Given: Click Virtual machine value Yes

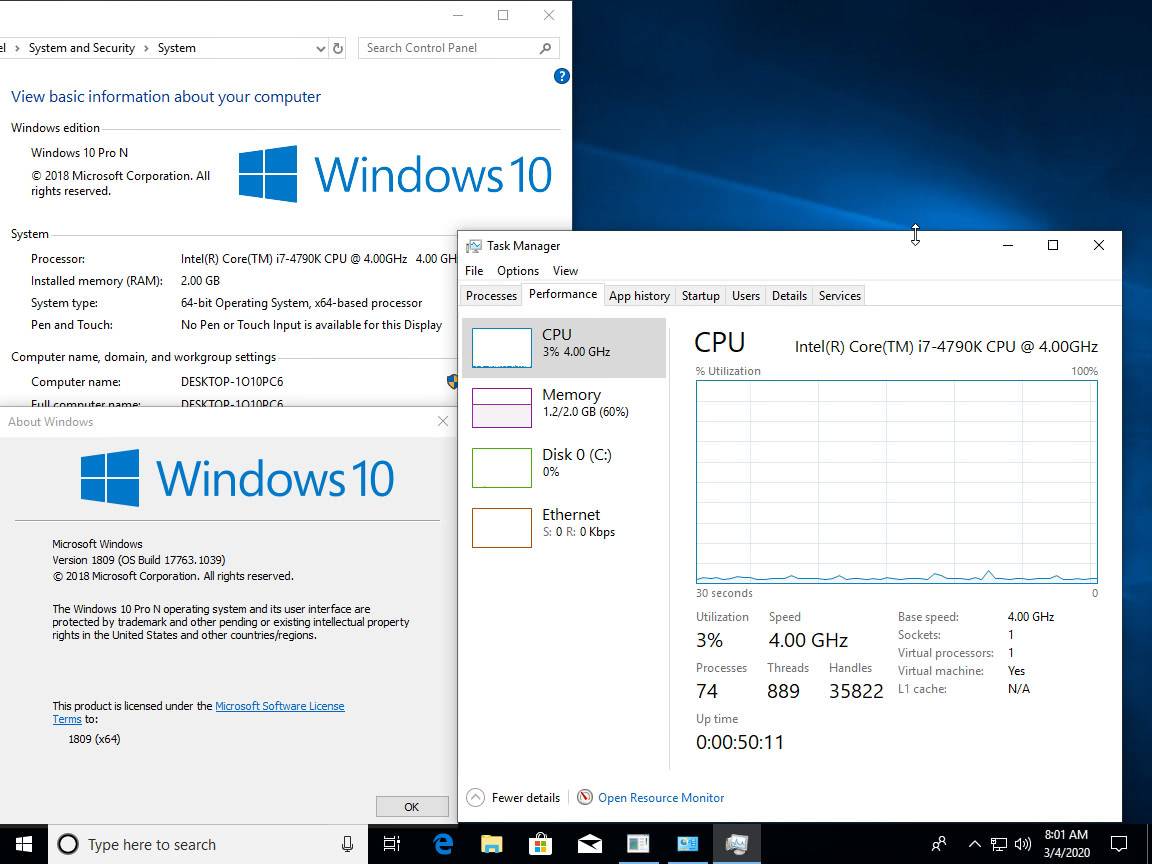Looking at the screenshot, I should click(x=1016, y=671).
